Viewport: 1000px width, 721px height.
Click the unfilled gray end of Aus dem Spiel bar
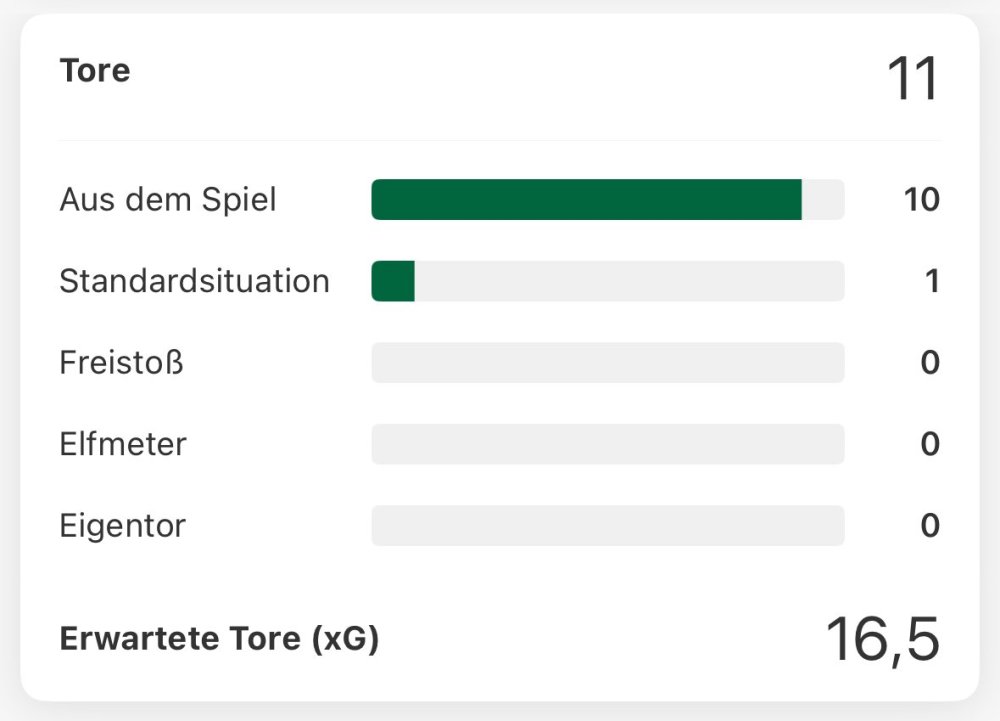[x=823, y=200]
